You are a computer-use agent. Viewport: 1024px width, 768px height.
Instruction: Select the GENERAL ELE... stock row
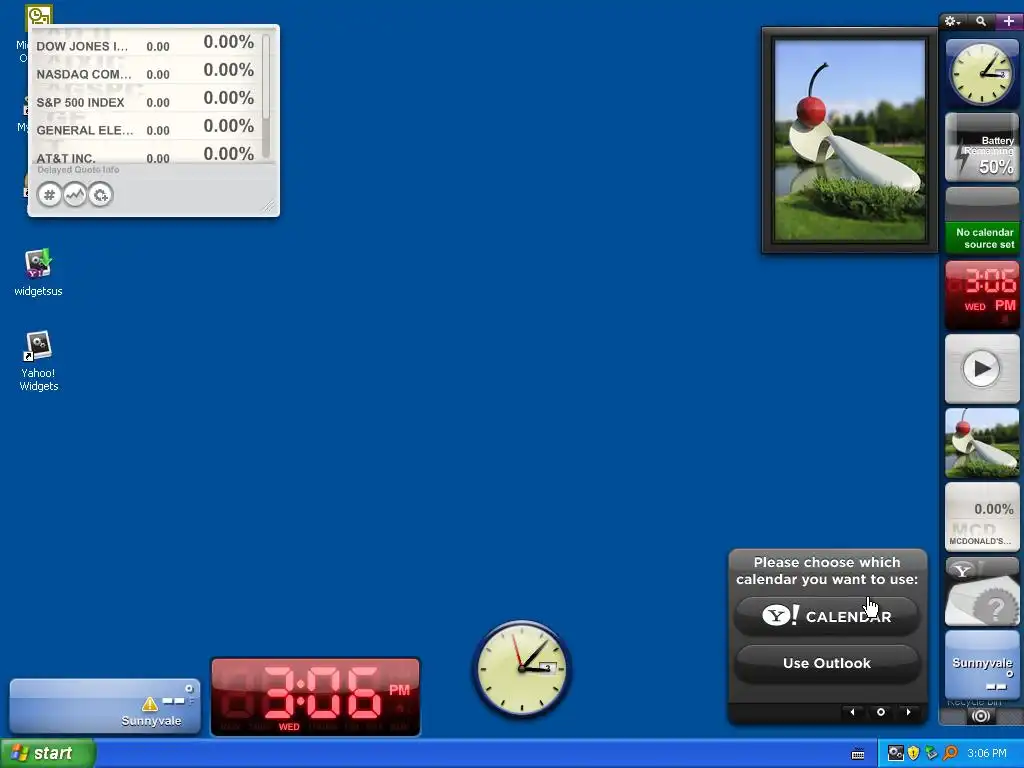[147, 129]
